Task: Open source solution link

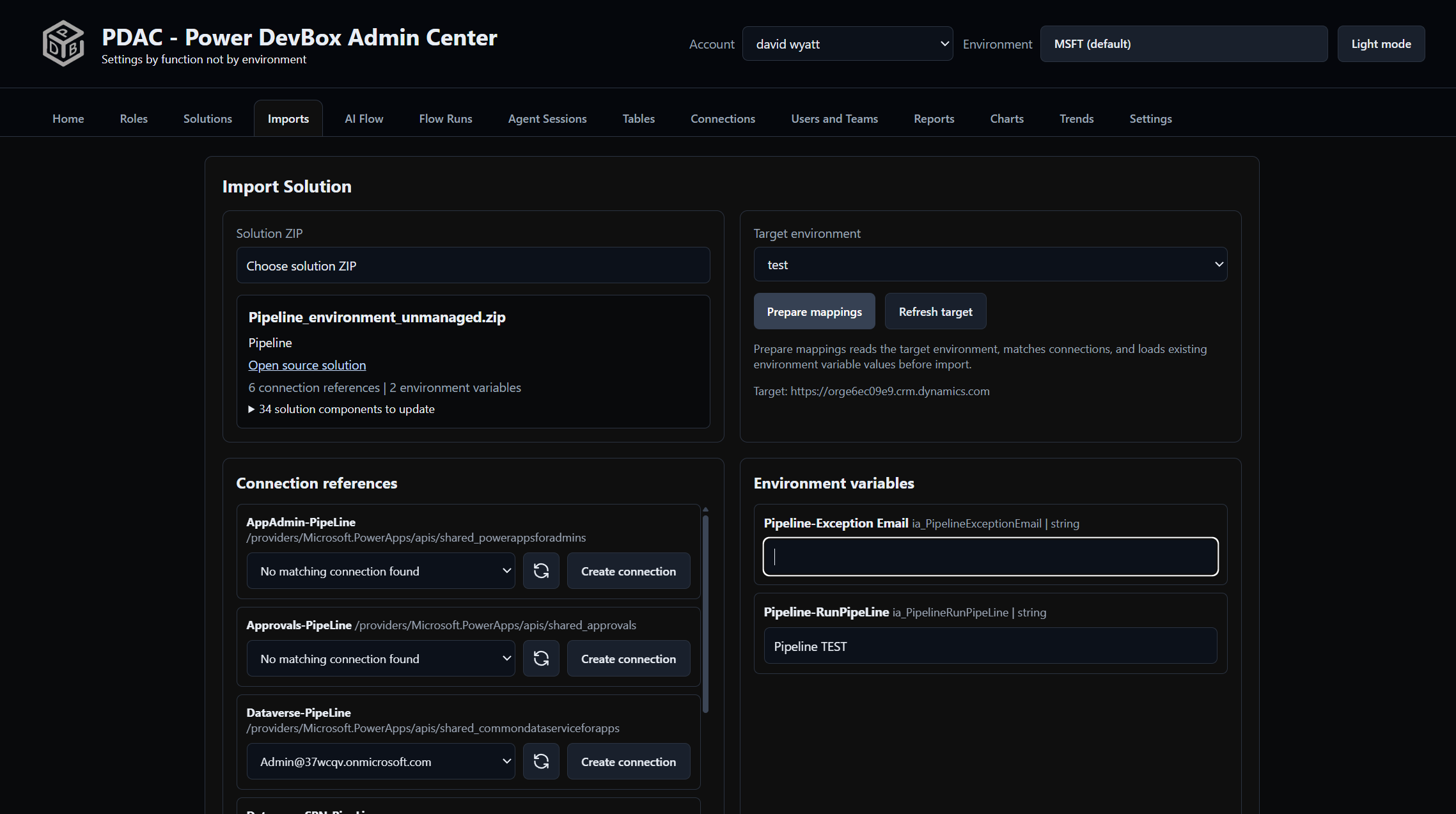Action: [307, 365]
